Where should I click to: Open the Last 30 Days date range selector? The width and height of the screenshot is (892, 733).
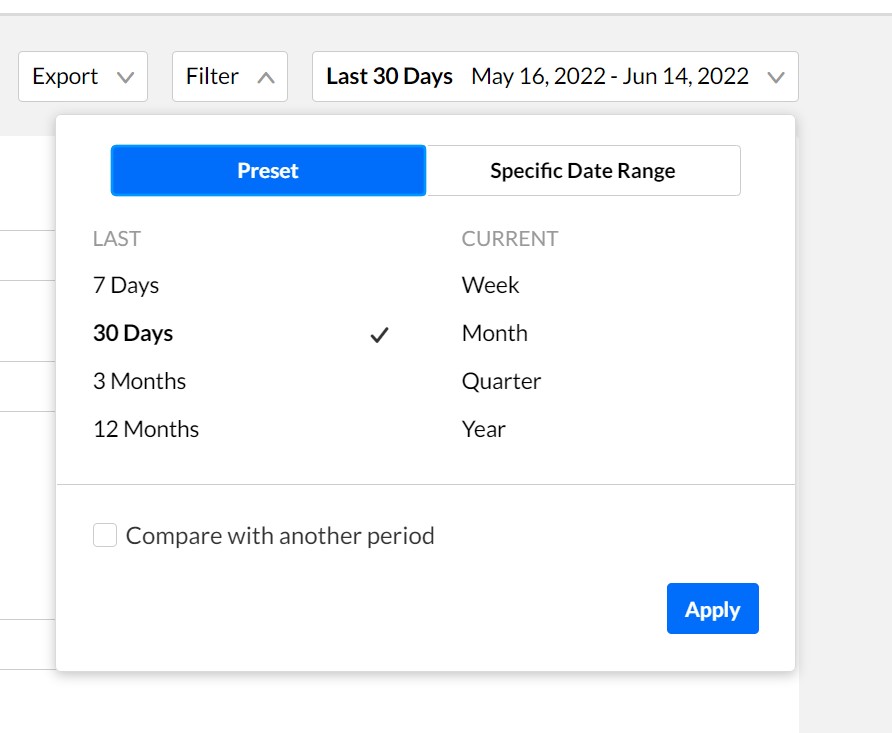click(555, 77)
